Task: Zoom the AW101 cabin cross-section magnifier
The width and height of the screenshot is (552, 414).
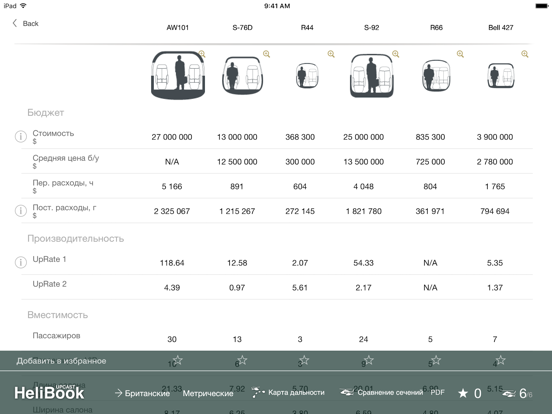Action: (x=202, y=54)
